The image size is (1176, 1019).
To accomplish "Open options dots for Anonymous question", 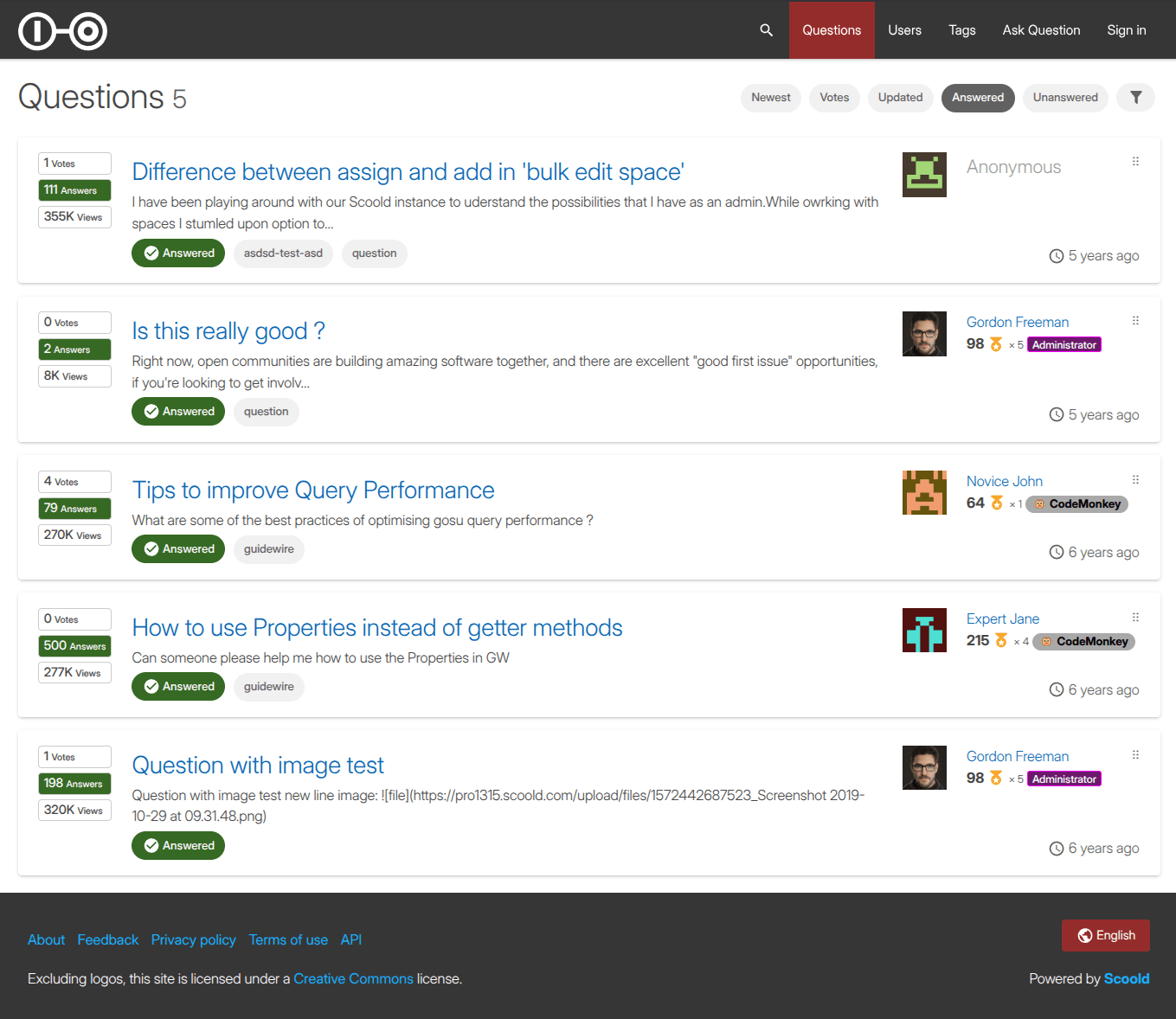I will click(x=1135, y=162).
